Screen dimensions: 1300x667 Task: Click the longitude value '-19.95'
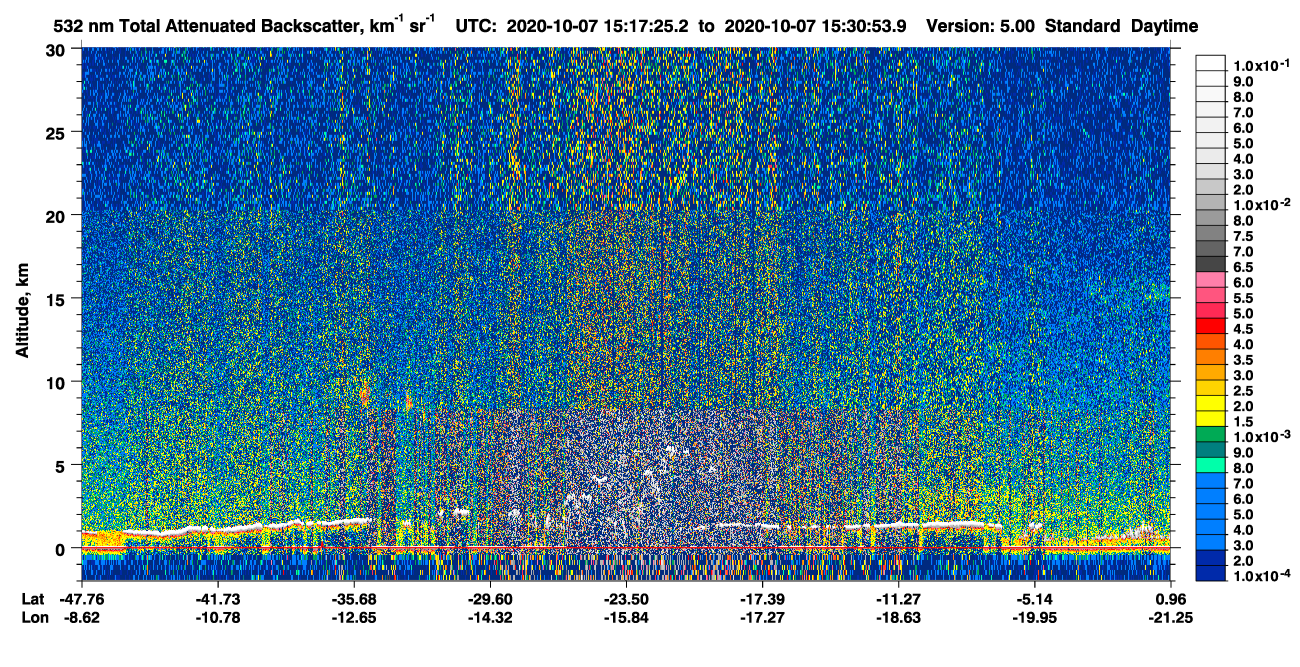click(1034, 617)
